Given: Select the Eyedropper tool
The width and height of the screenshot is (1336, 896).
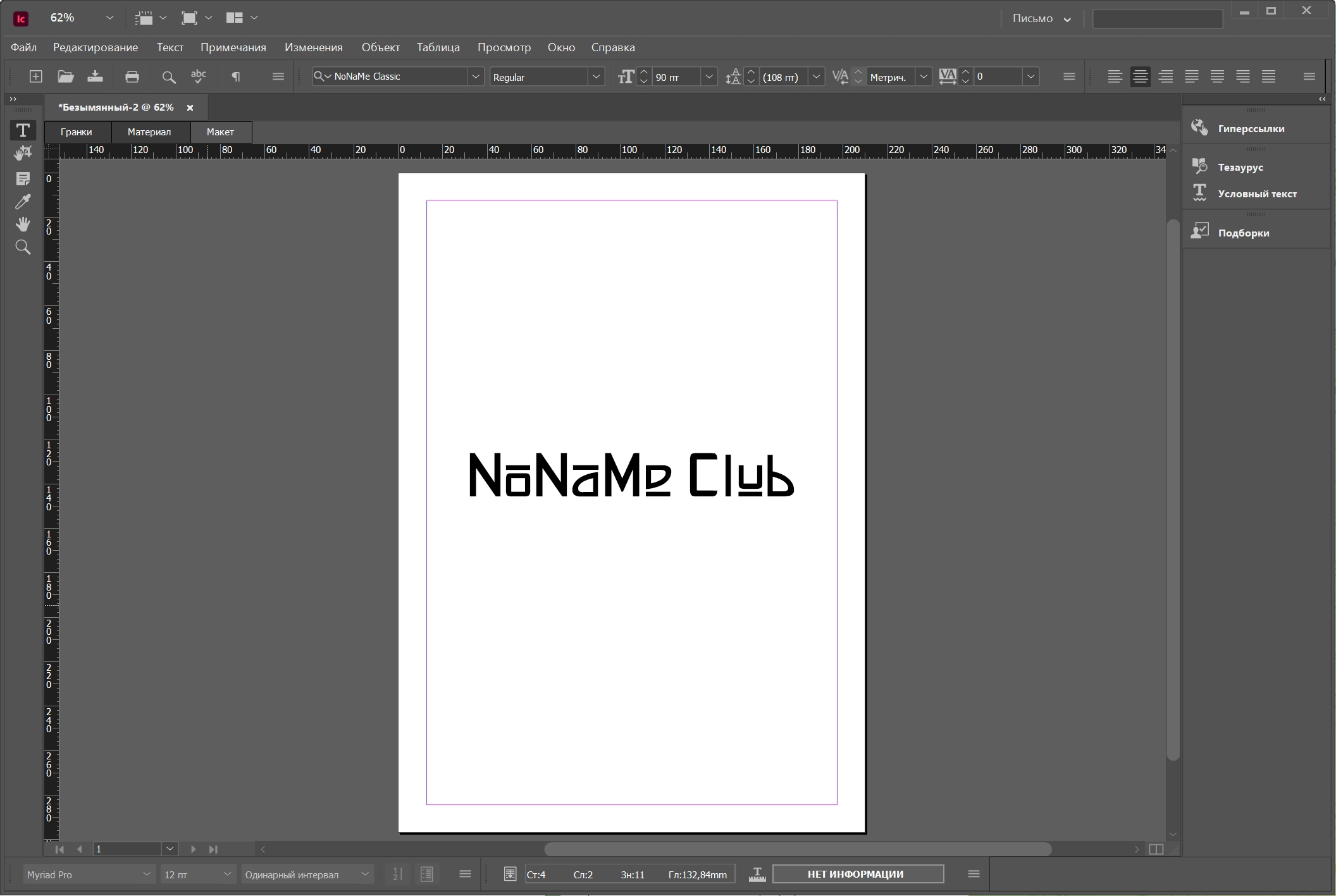Looking at the screenshot, I should 23,202.
